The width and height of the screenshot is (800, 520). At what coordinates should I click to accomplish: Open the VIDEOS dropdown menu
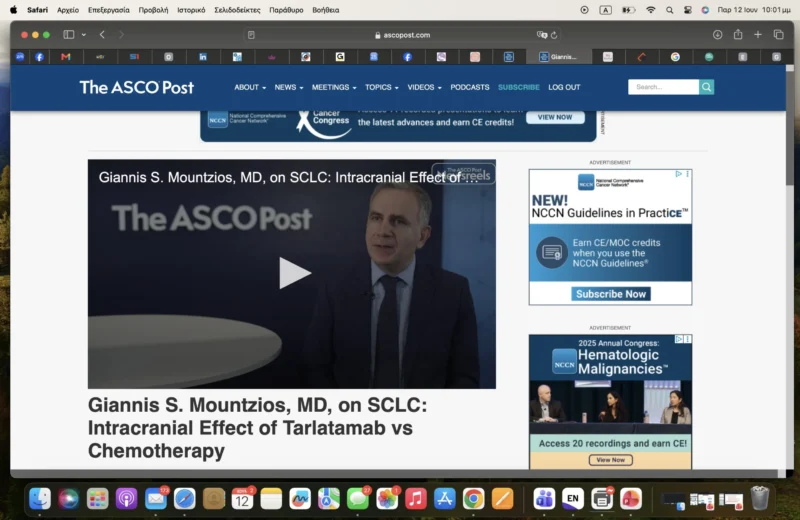coord(424,87)
